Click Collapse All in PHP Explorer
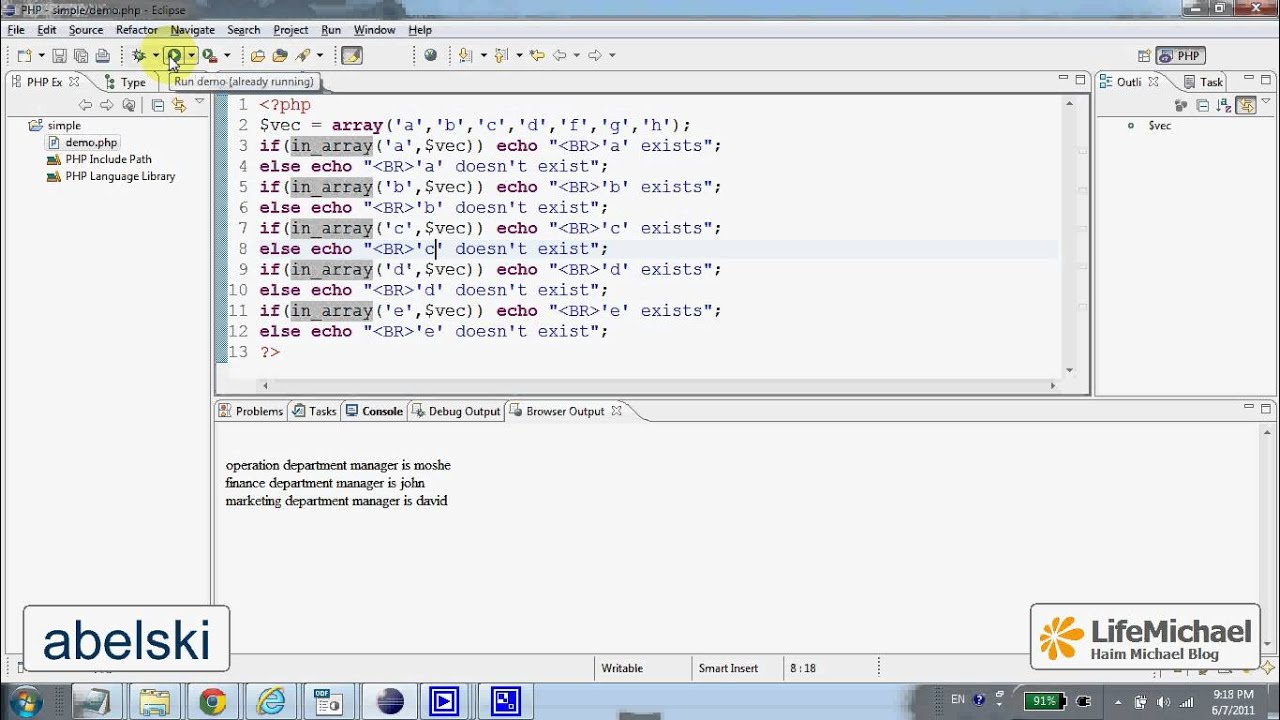Viewport: 1280px width, 720px height. [x=158, y=105]
